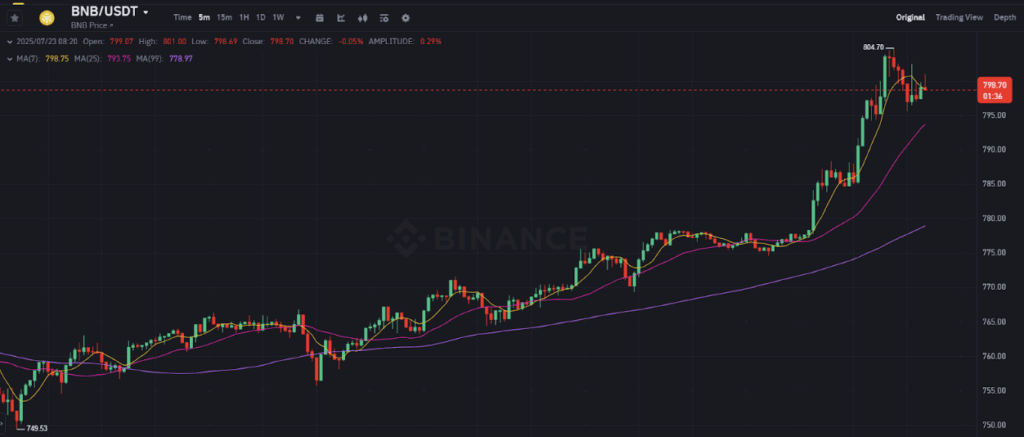Change chart type via the candlestick icon
Viewport: 1024px width, 437px height.
pos(361,18)
